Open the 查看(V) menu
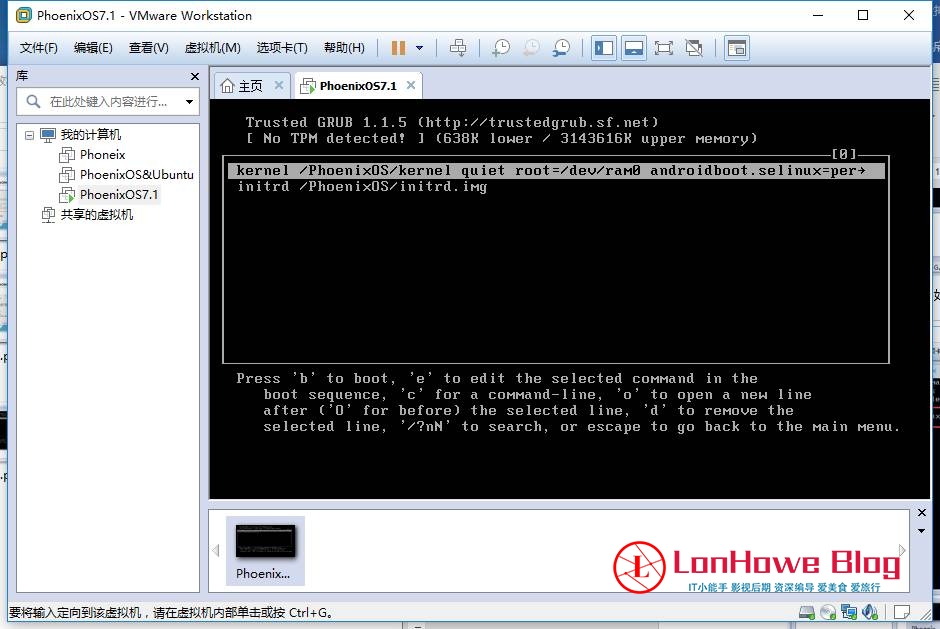 [149, 48]
